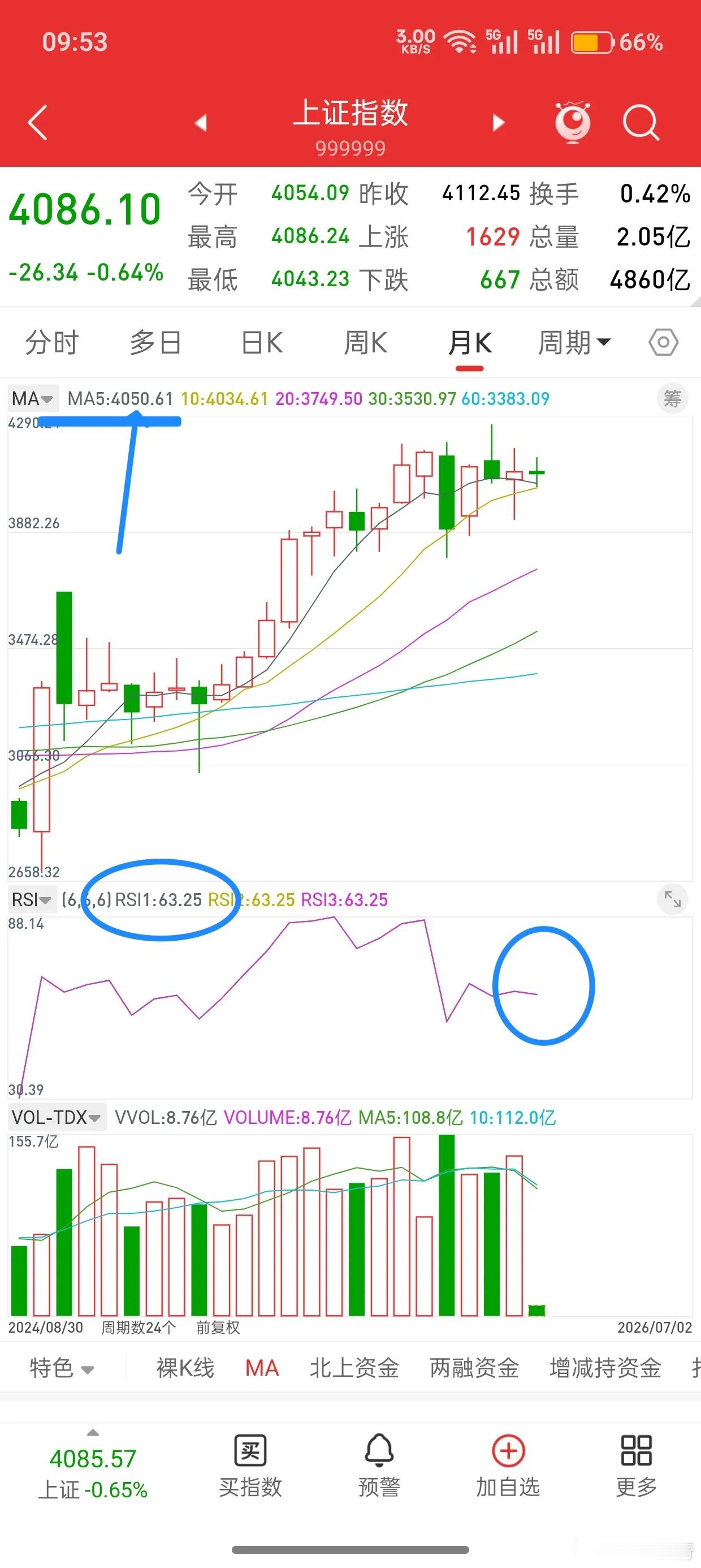Switch to the 分时 tab
Viewport: 701px width, 1568px height.
pyautogui.click(x=53, y=342)
